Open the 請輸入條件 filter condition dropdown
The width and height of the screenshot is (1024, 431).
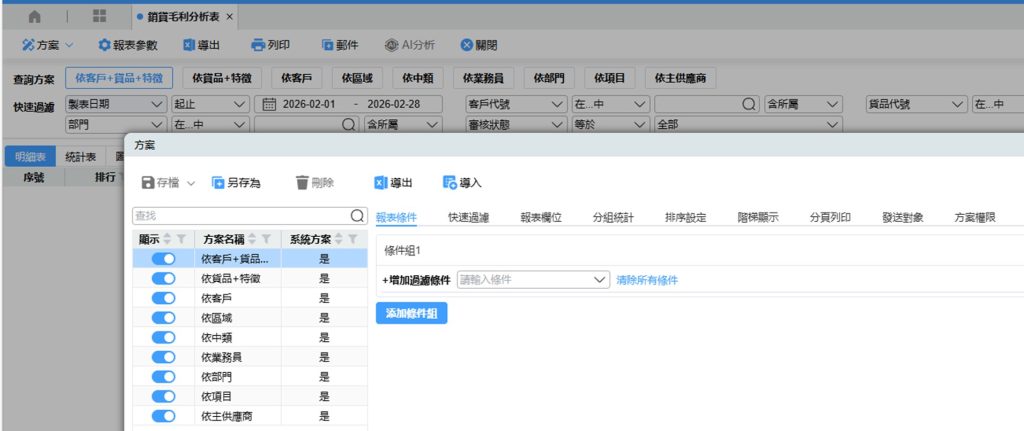tap(600, 280)
